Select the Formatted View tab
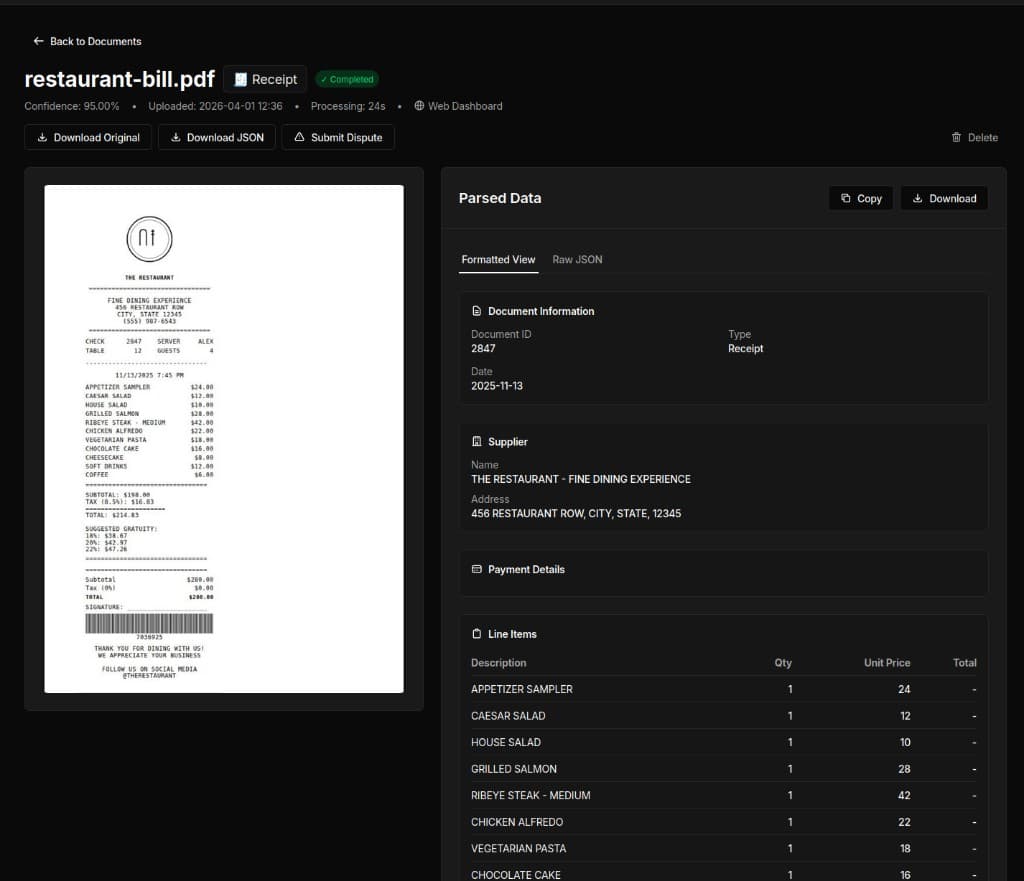The width and height of the screenshot is (1024, 881). tap(498, 259)
